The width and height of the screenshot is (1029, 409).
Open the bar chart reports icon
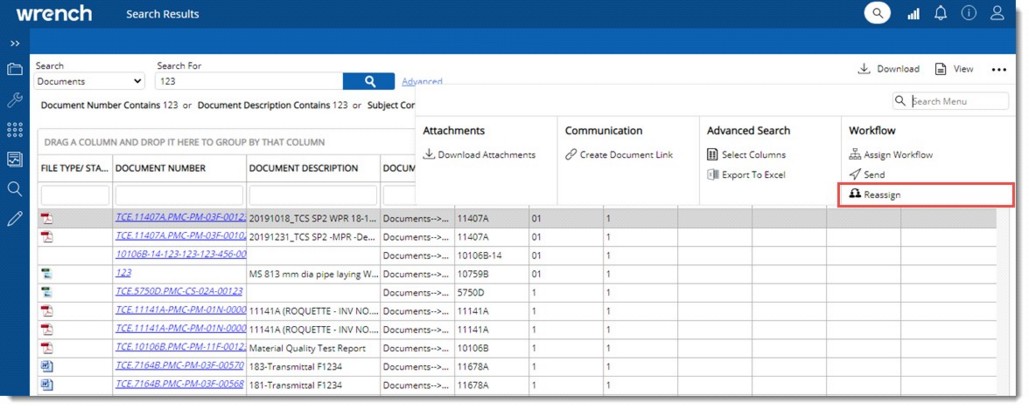[913, 14]
